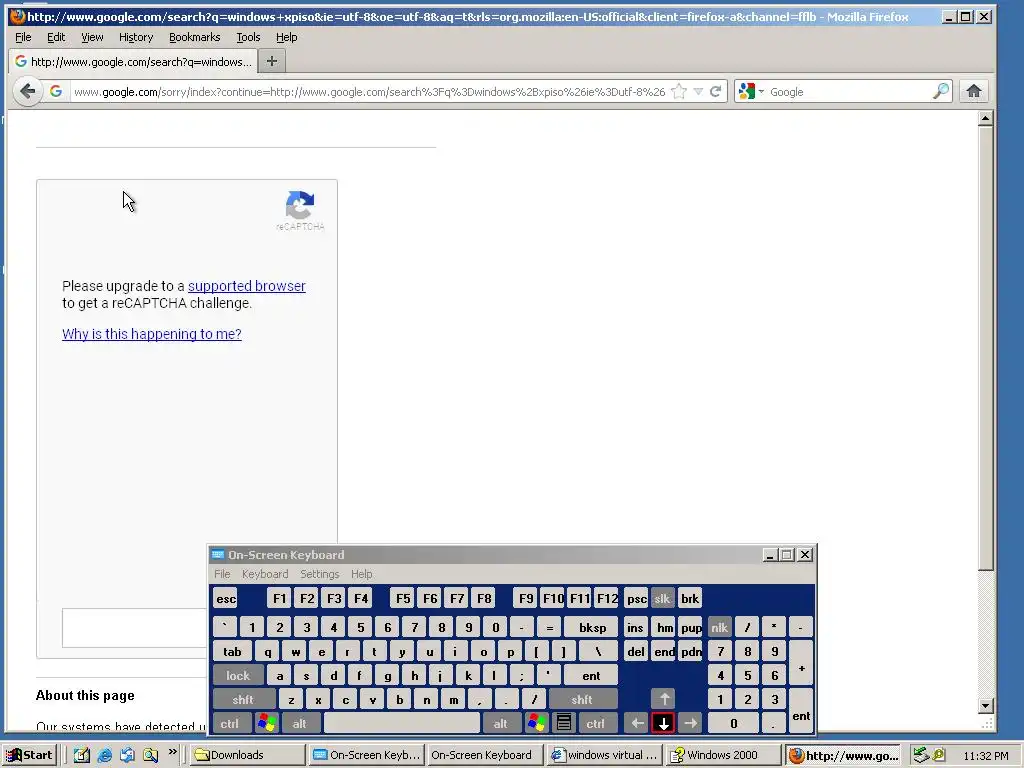Switch to windows virtual taskbar button

[x=605, y=755]
